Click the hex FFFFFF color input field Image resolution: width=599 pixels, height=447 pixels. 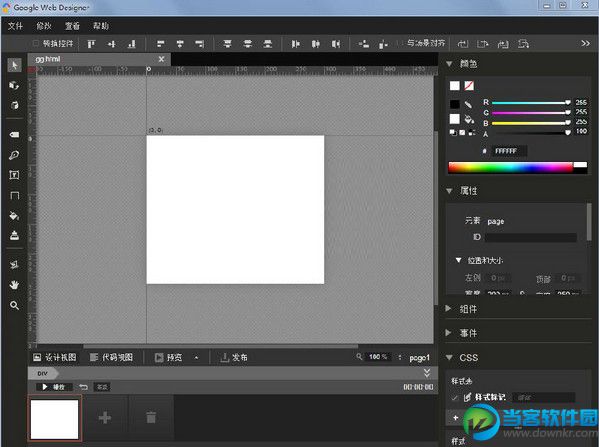click(x=508, y=151)
